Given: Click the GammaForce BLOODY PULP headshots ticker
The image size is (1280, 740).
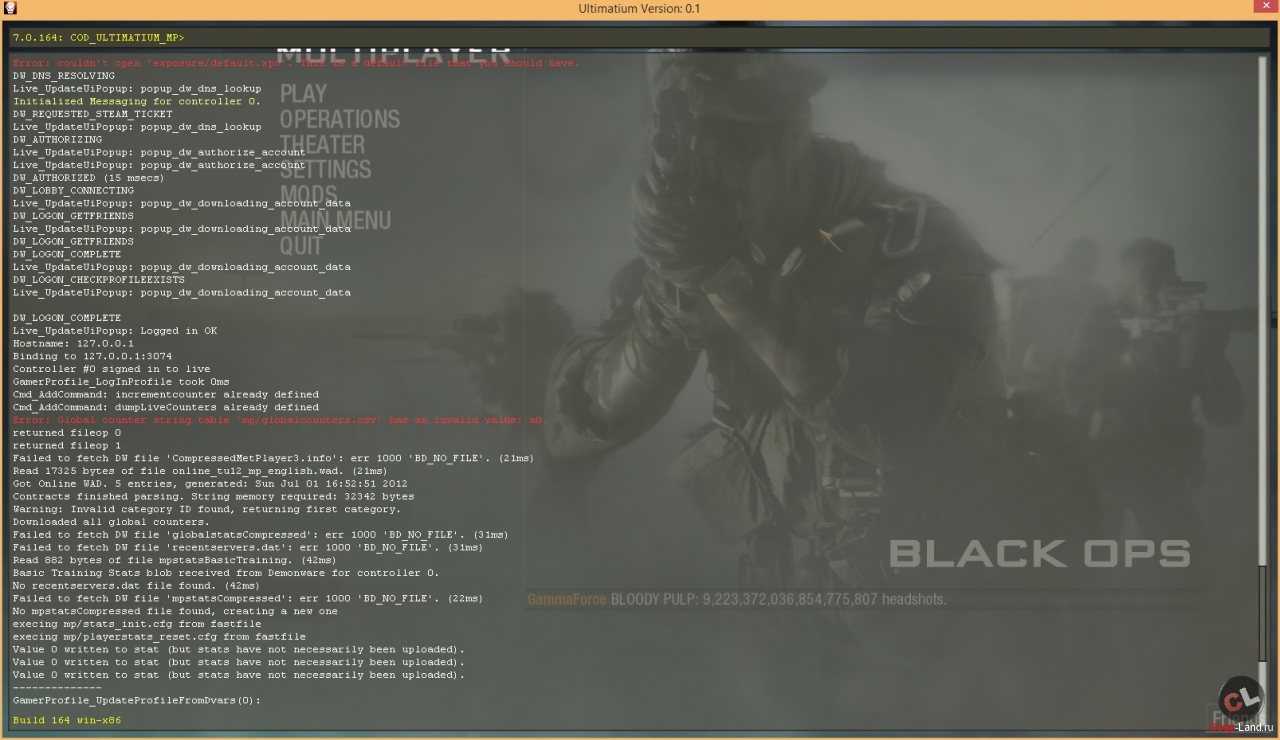Looking at the screenshot, I should coord(737,600).
